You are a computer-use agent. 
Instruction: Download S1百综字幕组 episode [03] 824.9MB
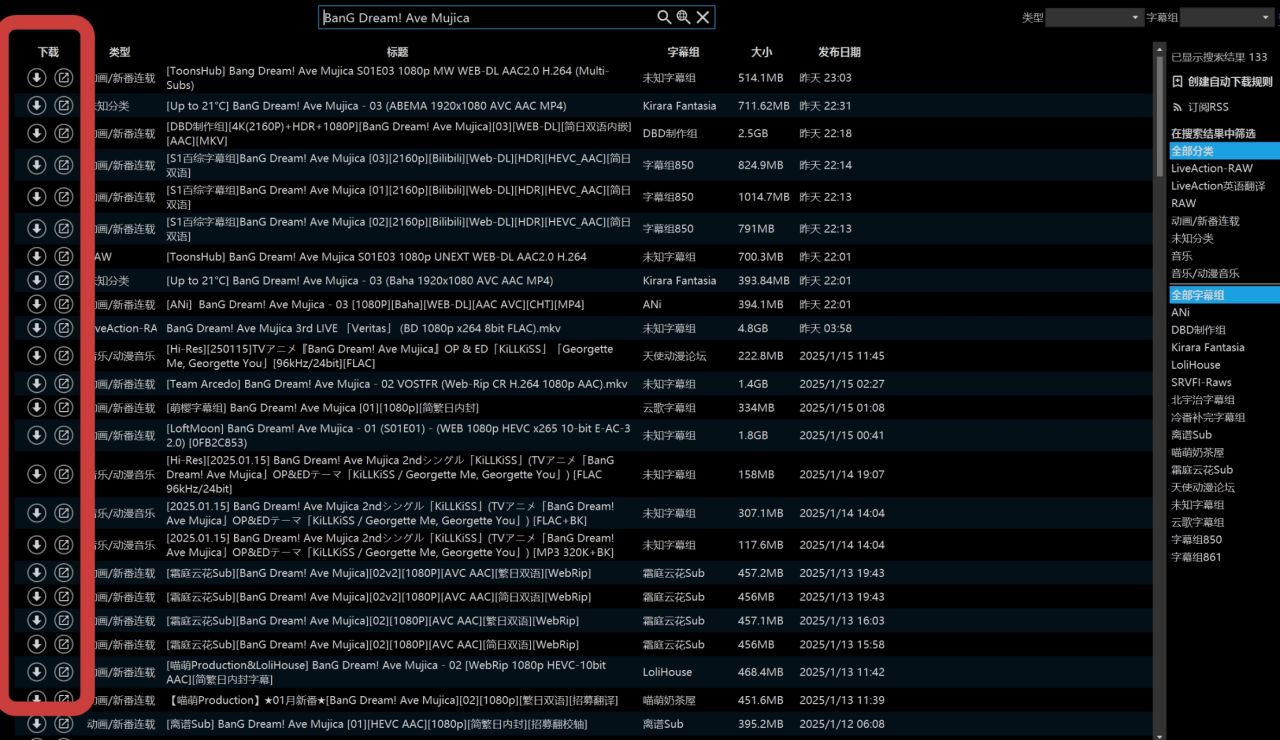click(x=37, y=165)
